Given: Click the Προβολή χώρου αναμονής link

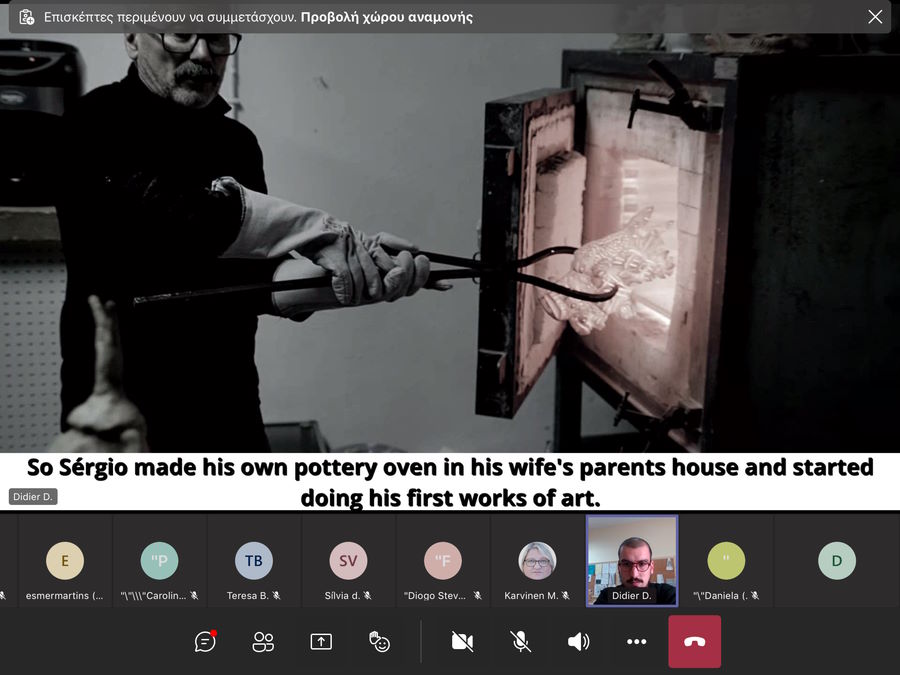Looking at the screenshot, I should click(x=386, y=17).
